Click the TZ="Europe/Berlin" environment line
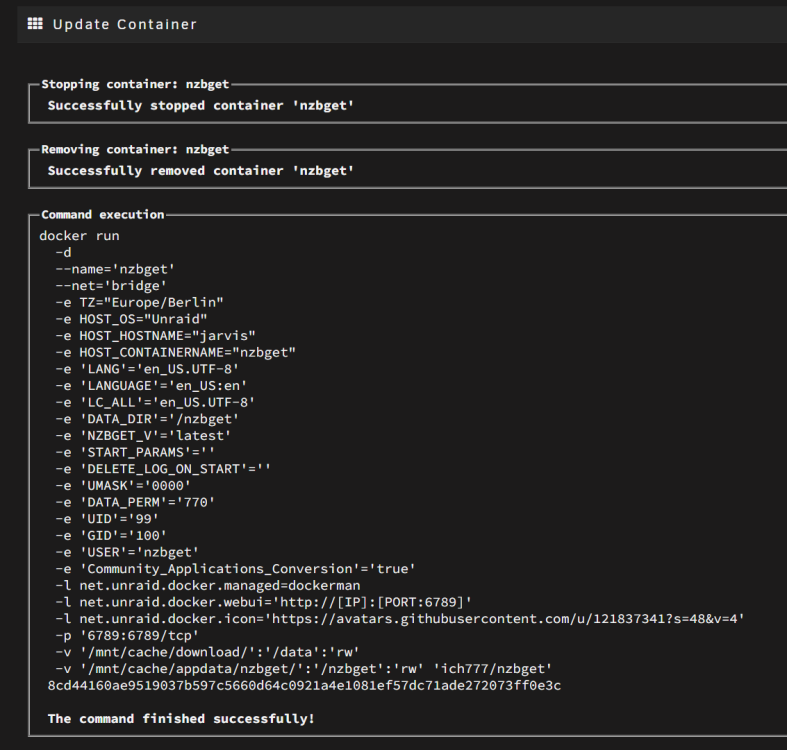 139,302
